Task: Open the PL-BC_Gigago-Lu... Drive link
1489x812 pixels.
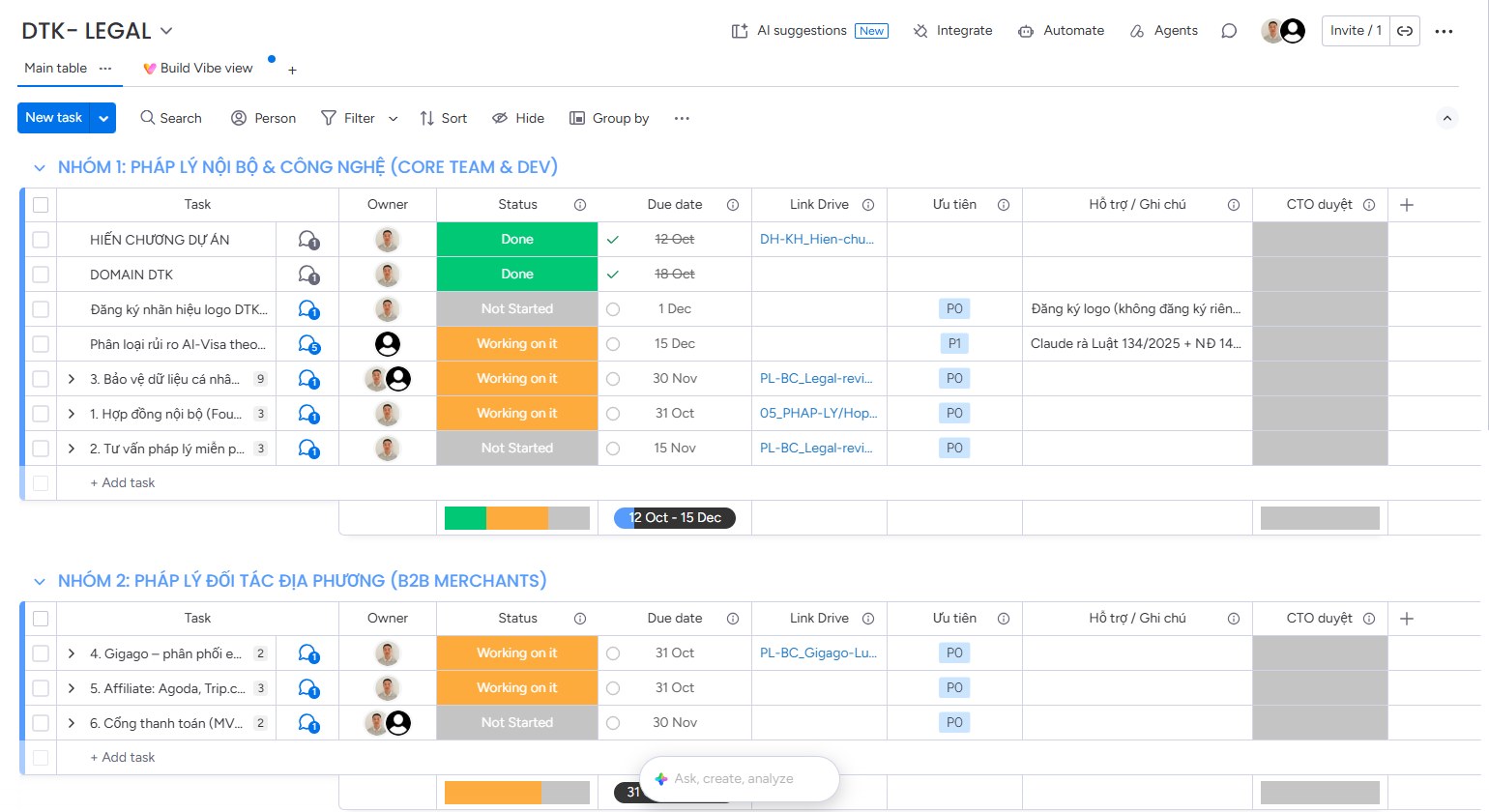Action: [x=818, y=653]
